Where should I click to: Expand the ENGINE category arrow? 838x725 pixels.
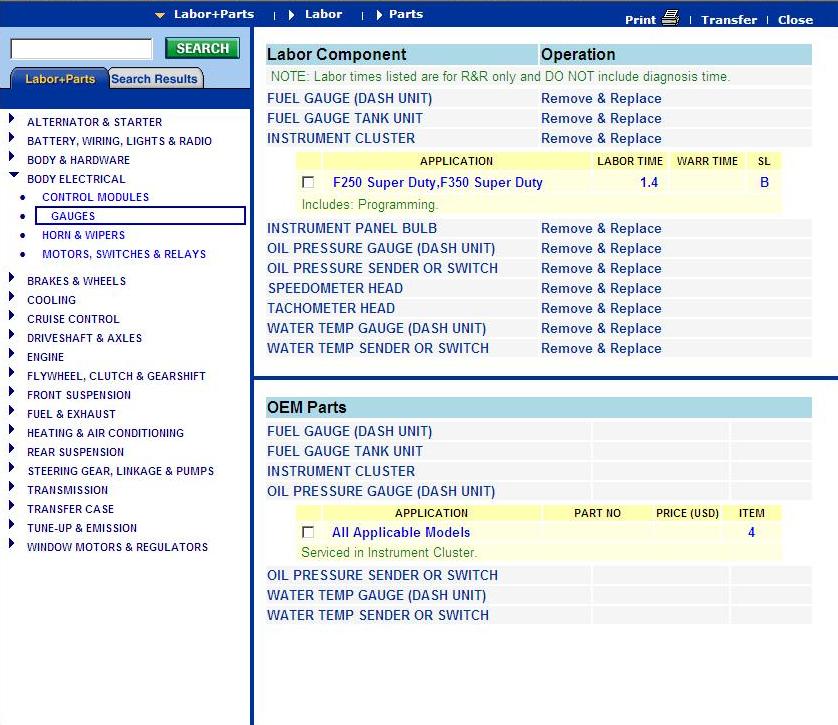pyautogui.click(x=13, y=356)
